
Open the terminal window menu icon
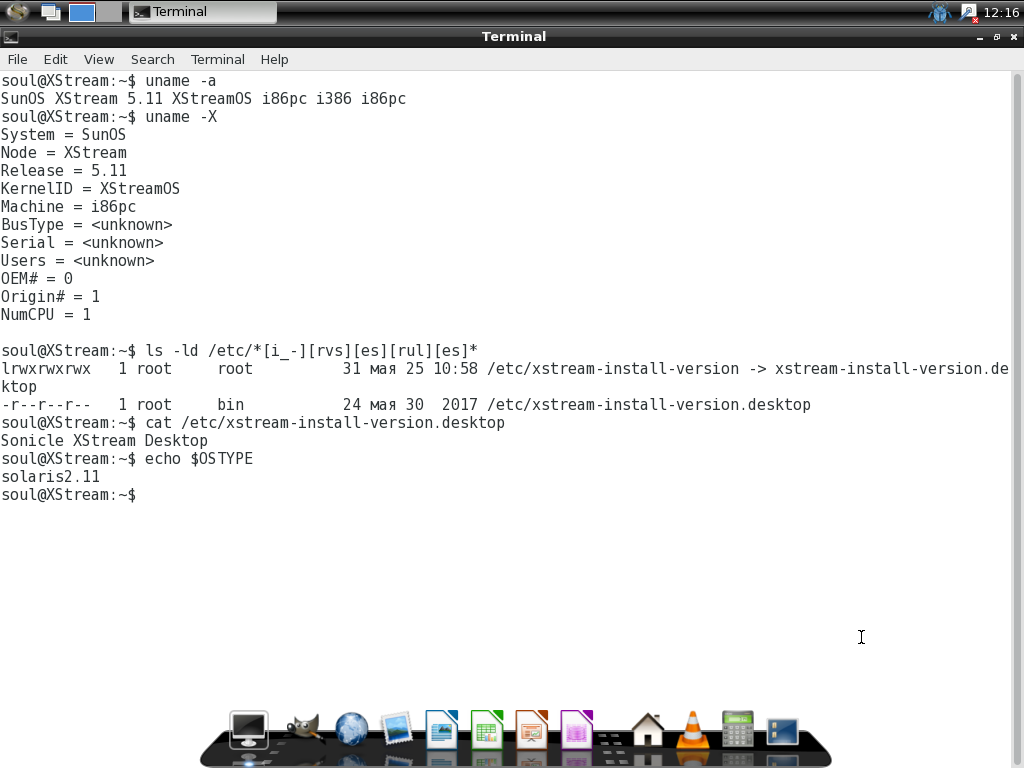pos(10,37)
